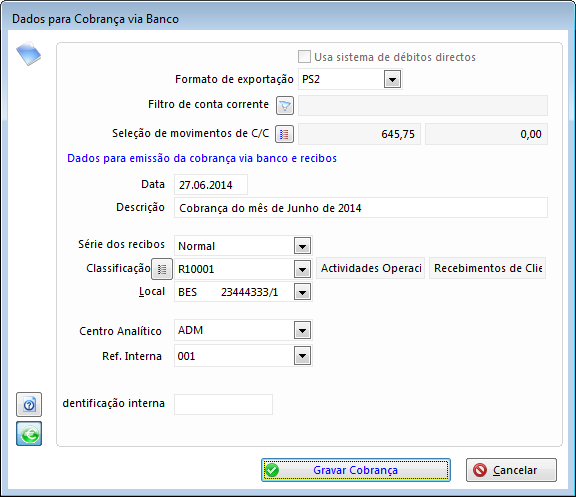Viewport: 576px width, 497px height.
Task: Open the Ref. Interna dropdown
Action: click(302, 356)
